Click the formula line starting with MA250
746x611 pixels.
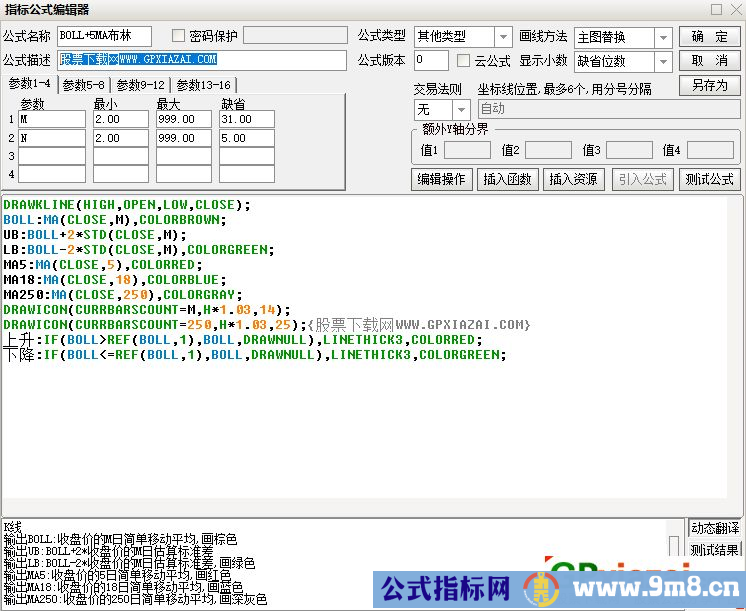pos(123,295)
